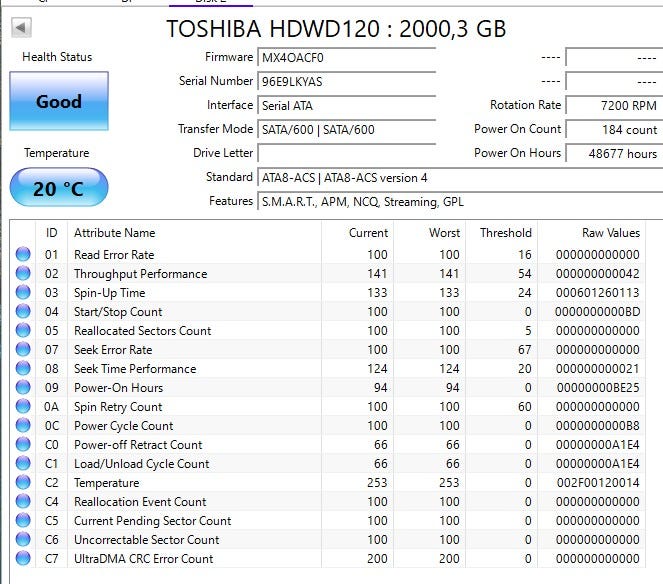
Task: Select the Reallocation Event Count attribute name
Action: pos(140,502)
